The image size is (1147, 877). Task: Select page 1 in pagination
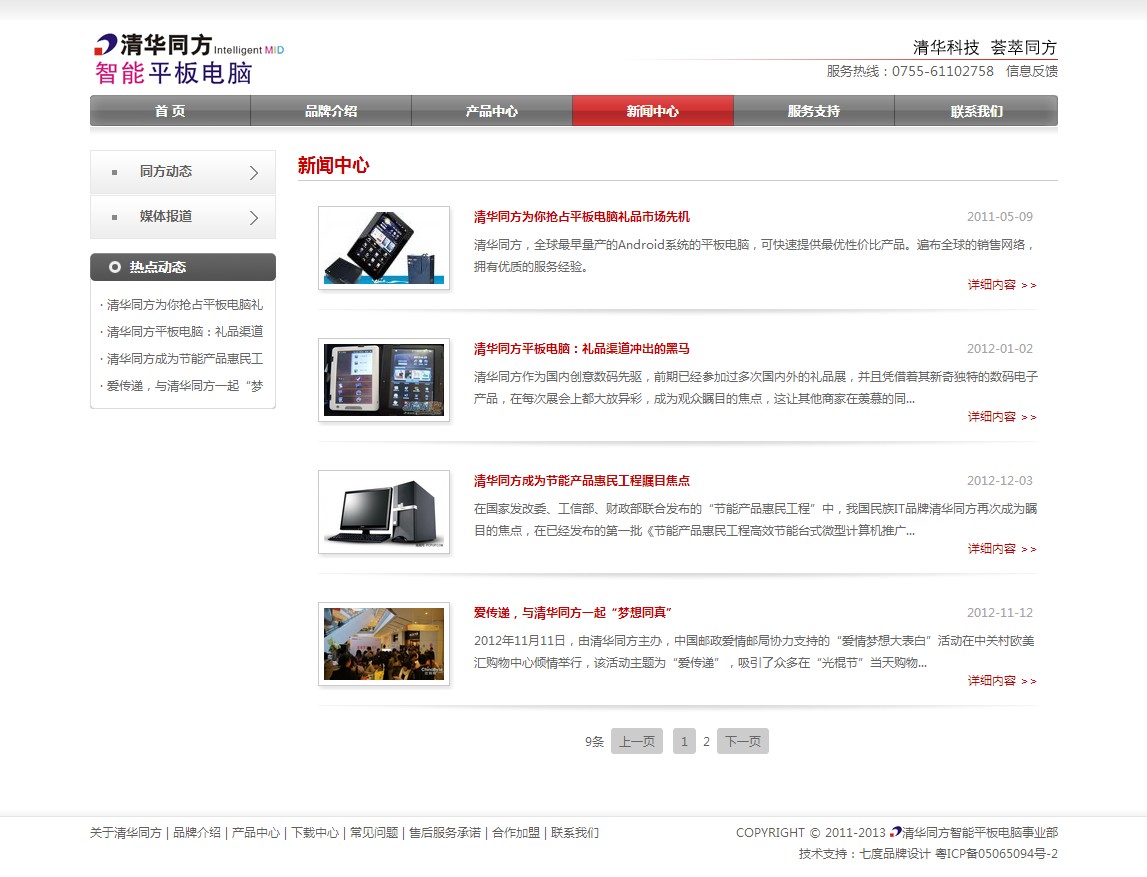pos(684,741)
